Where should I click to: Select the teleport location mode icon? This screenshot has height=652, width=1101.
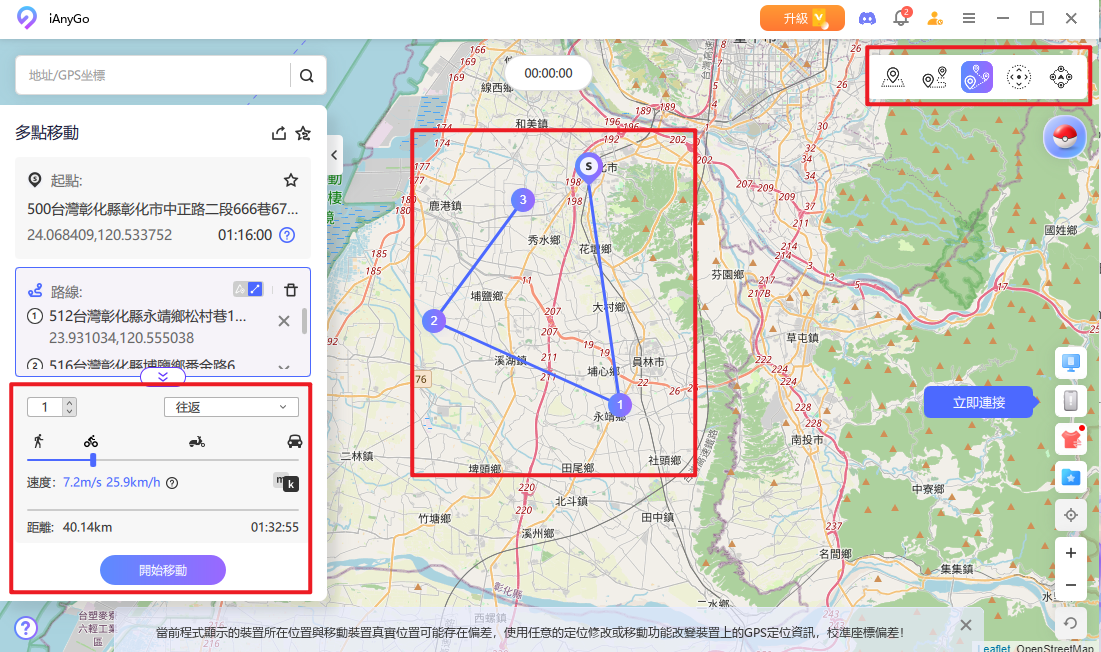click(x=892, y=76)
